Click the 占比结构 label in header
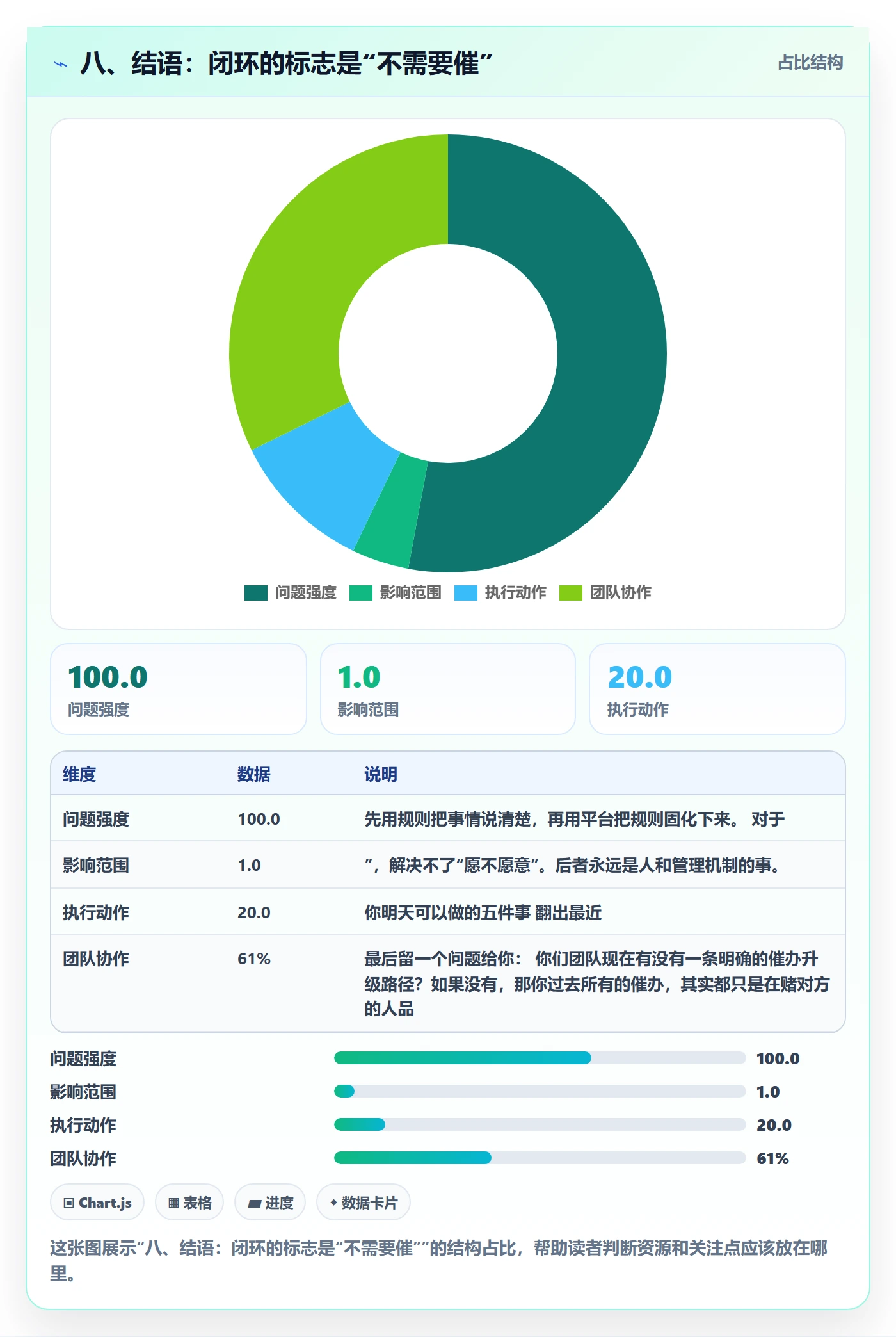Screen dimensions: 896x1337 (810, 63)
